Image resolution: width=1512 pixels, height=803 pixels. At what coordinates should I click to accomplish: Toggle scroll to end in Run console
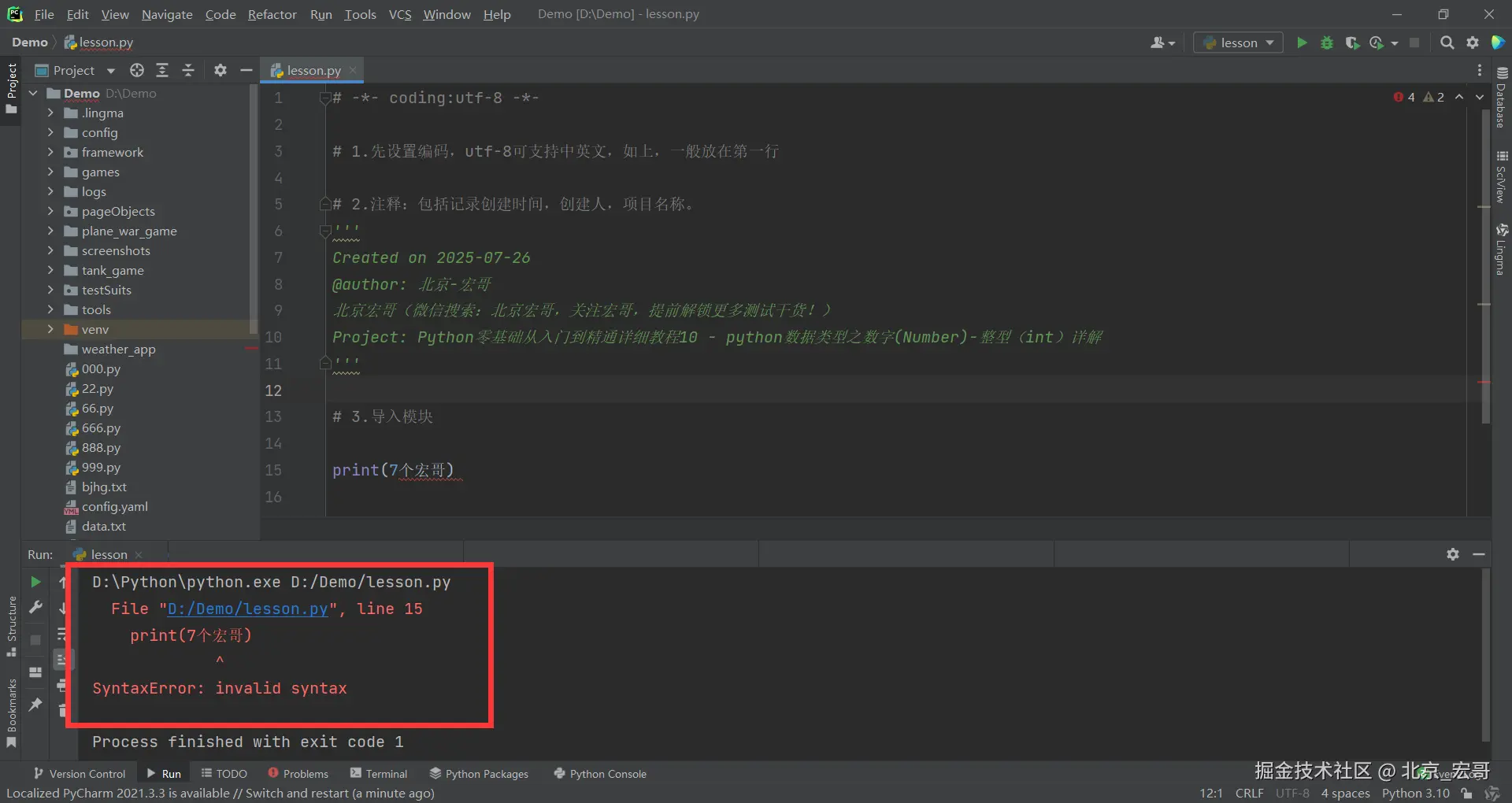pyautogui.click(x=62, y=660)
